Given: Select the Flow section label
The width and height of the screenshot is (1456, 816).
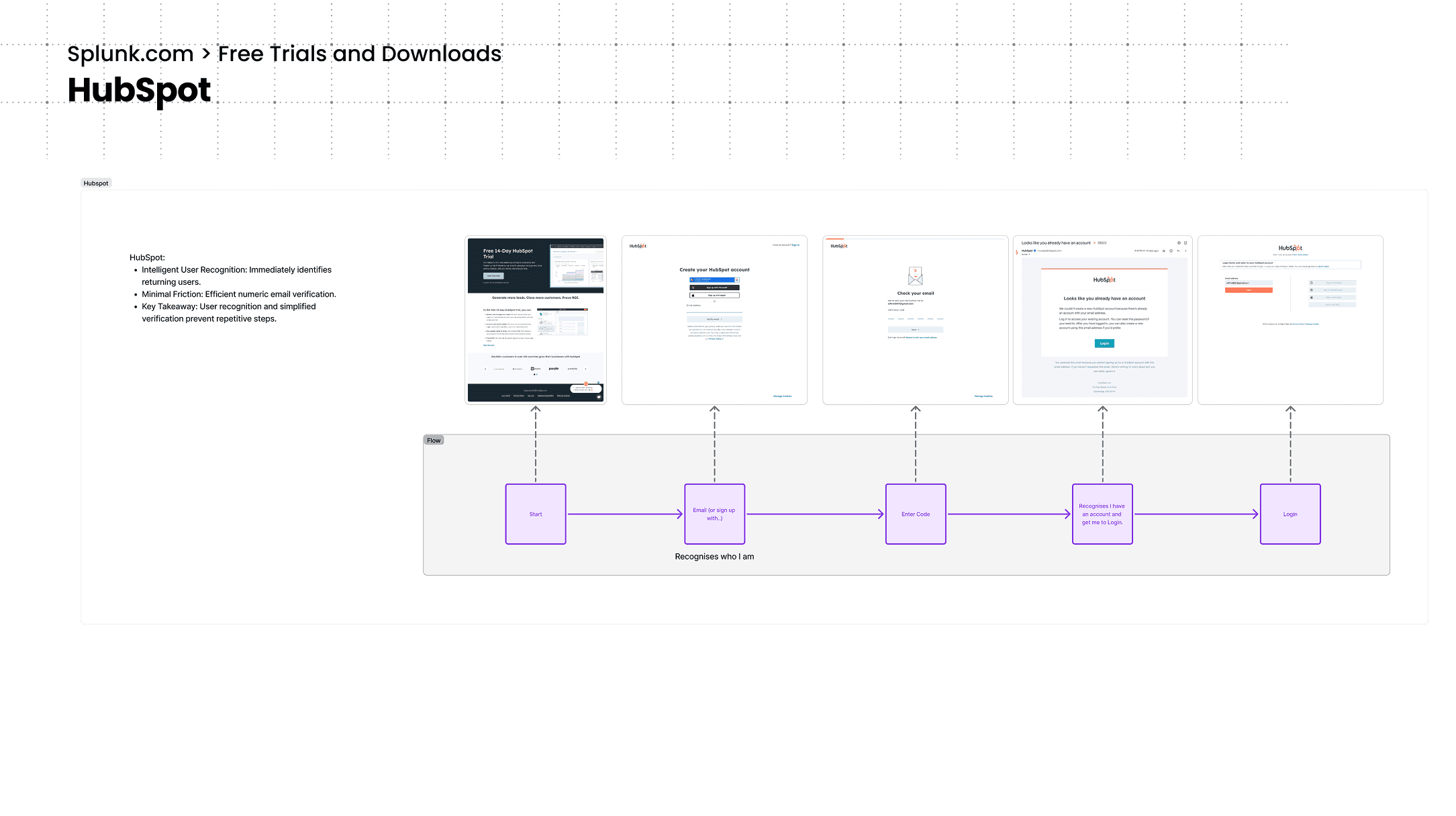Looking at the screenshot, I should coord(434,441).
